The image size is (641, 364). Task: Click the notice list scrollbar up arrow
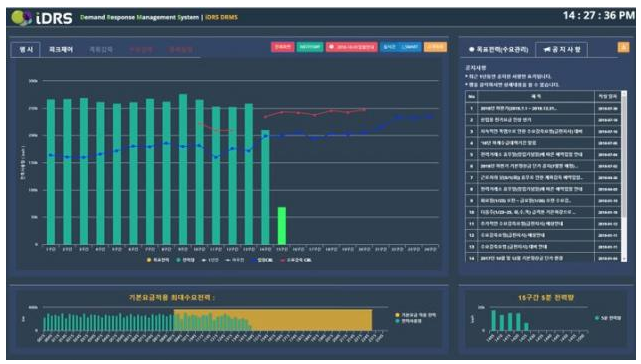tap(624, 94)
